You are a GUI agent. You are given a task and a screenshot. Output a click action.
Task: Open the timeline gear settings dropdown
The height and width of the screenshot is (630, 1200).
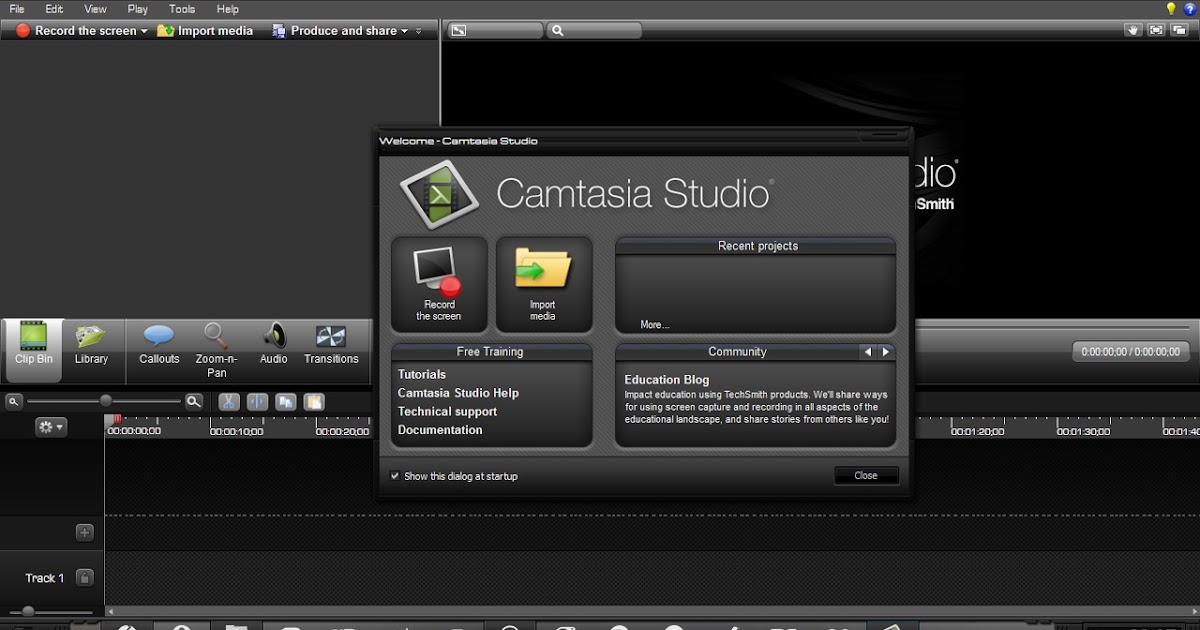tap(51, 427)
